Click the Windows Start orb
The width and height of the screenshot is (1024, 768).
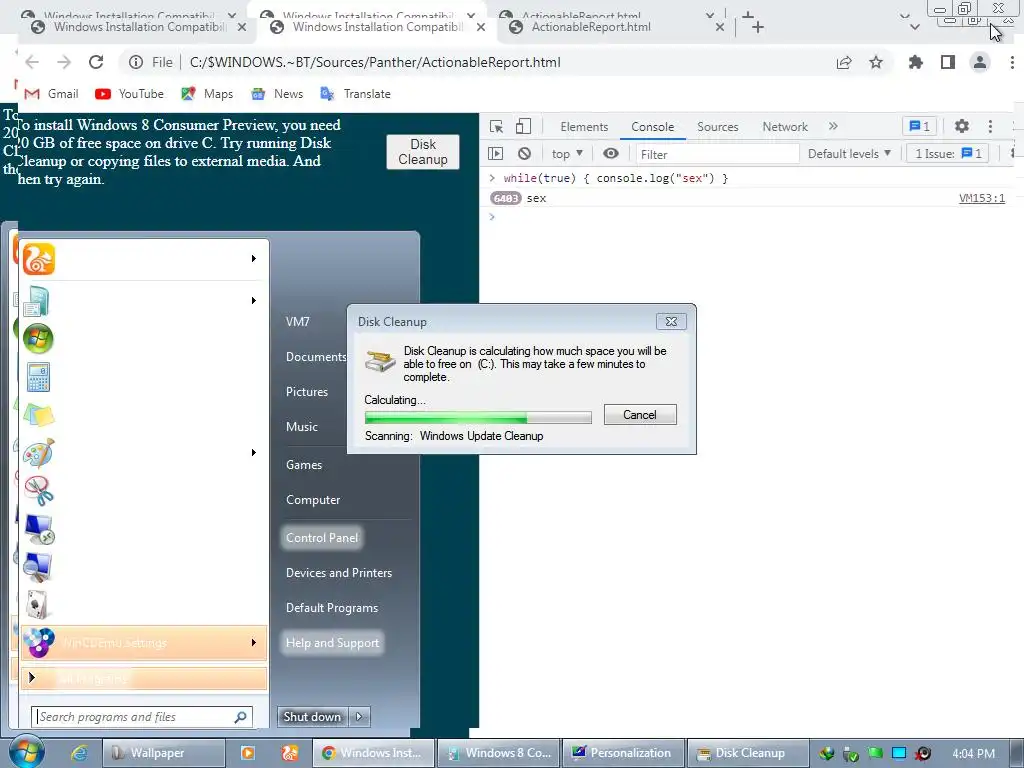click(26, 752)
